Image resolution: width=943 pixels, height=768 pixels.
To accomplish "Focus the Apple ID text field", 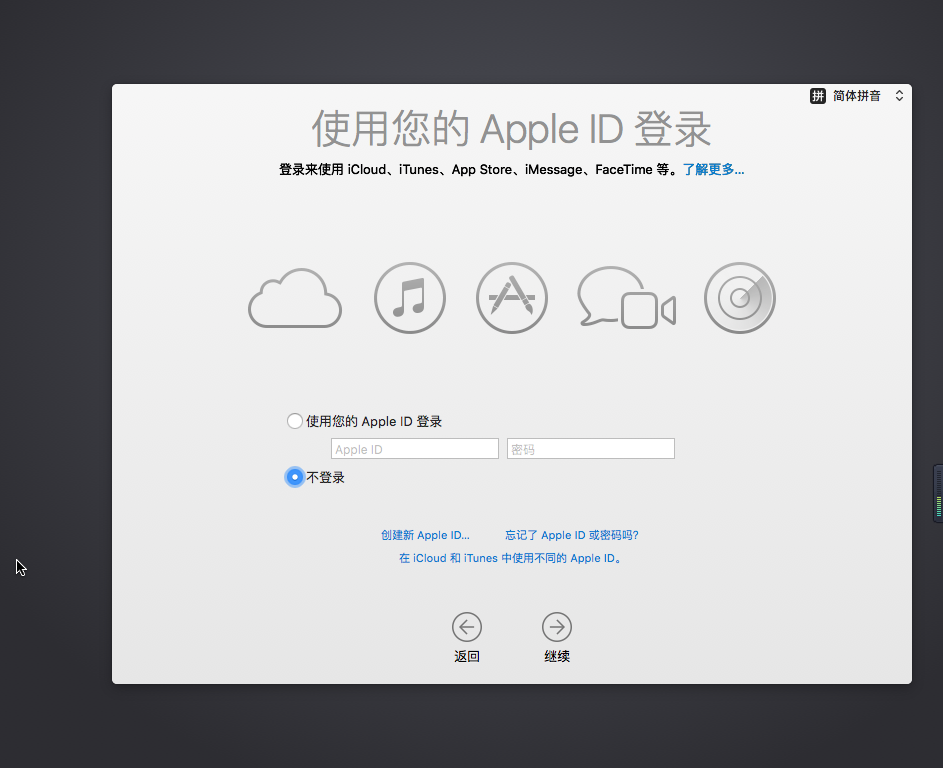I will click(x=415, y=449).
